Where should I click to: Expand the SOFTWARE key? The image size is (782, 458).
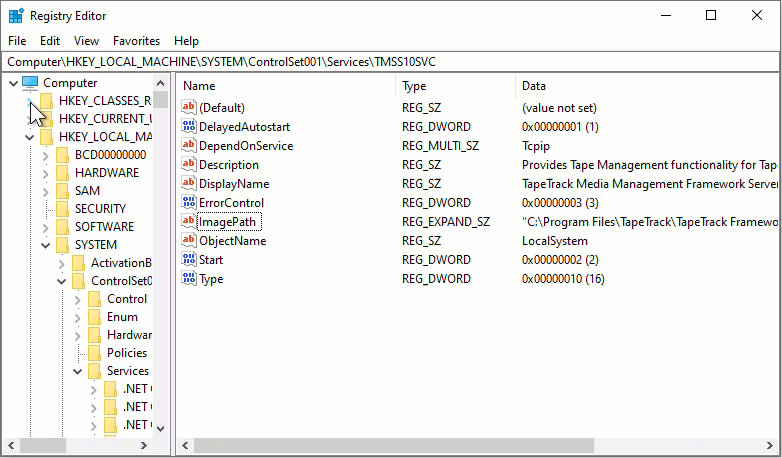[x=45, y=227]
